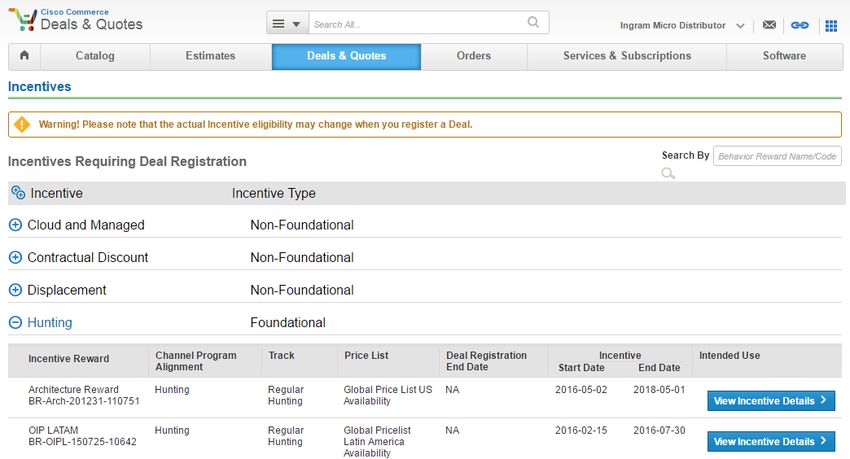Switch to the Software tab
The image size is (850, 459).
point(784,56)
